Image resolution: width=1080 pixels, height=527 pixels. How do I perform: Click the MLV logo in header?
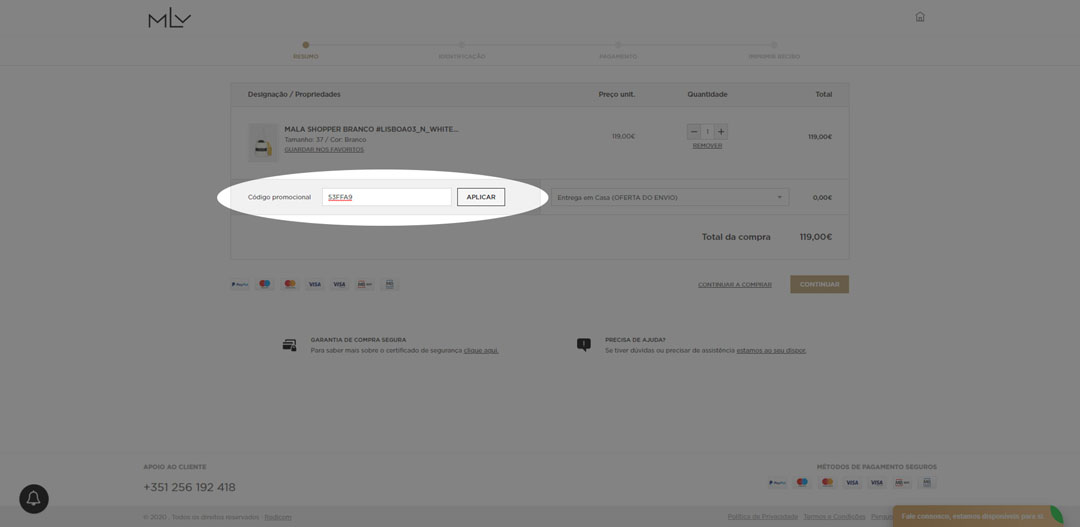click(169, 18)
